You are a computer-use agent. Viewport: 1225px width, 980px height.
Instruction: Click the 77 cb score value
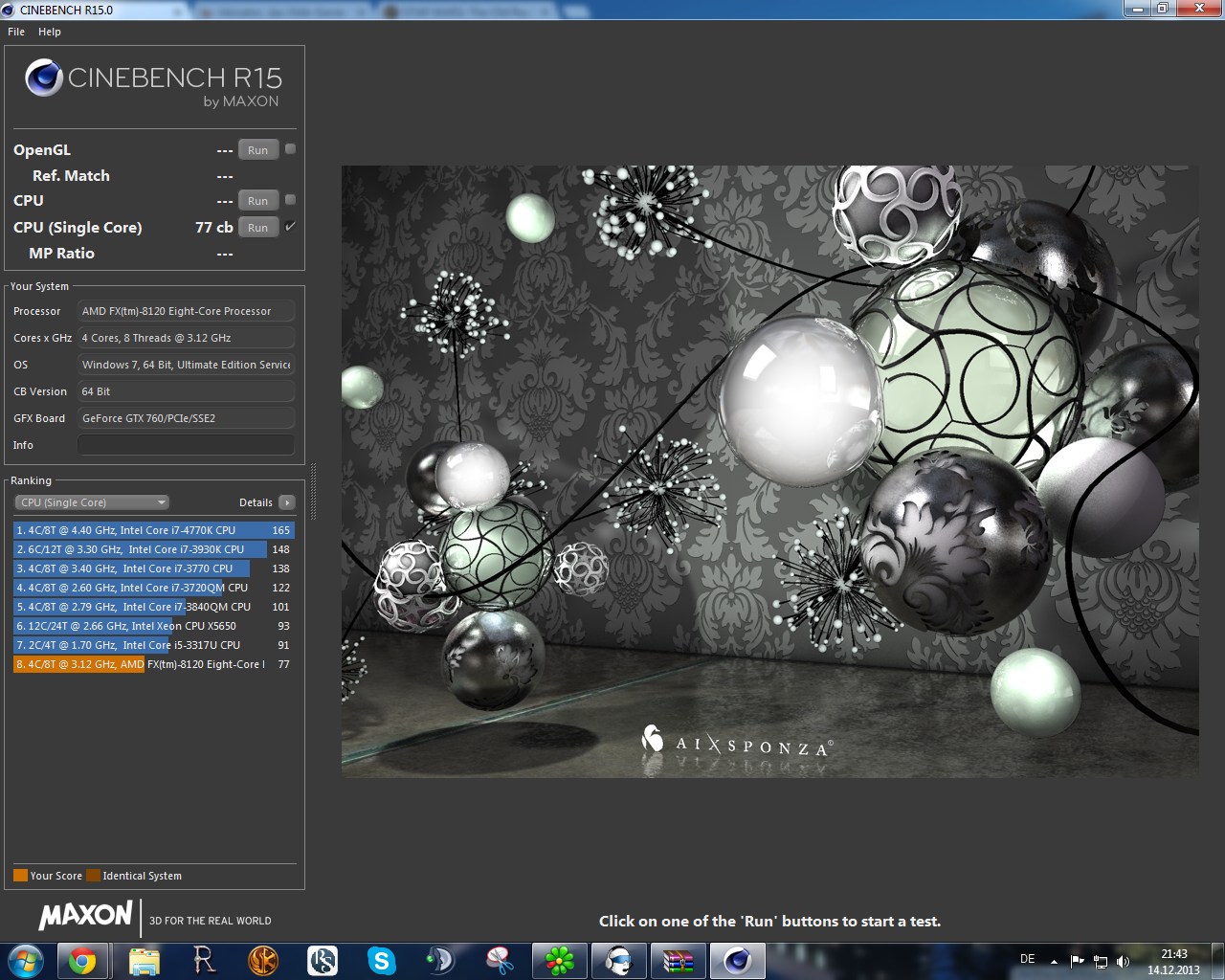tap(214, 227)
